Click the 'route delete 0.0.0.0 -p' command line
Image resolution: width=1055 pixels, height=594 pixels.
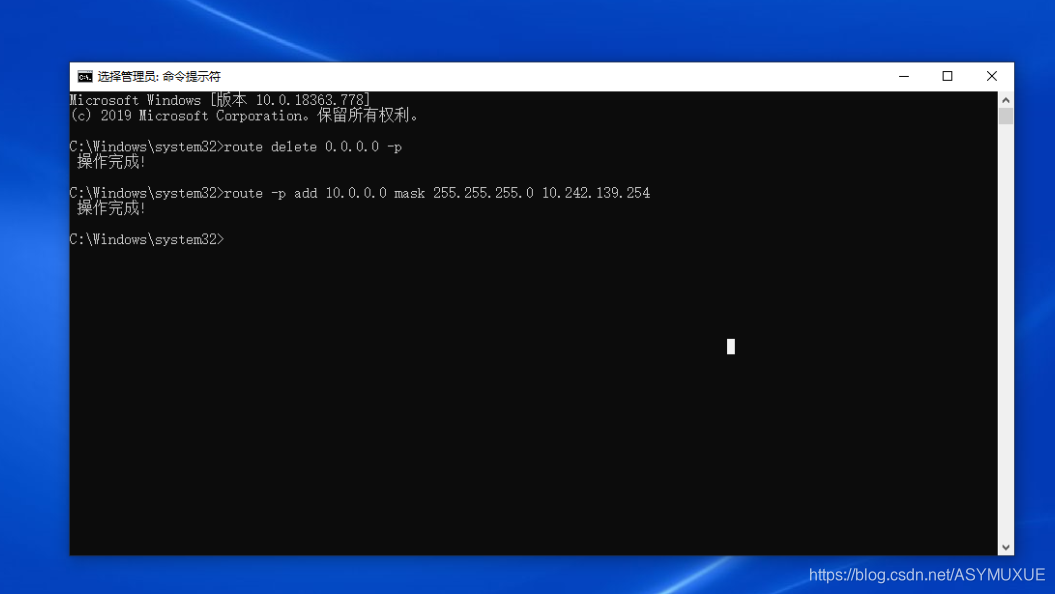[x=235, y=147]
